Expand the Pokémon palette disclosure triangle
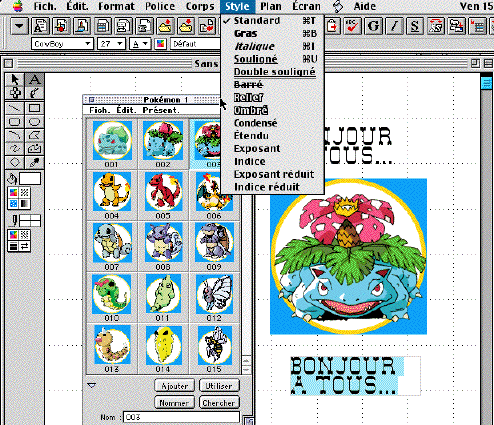The width and height of the screenshot is (494, 425). coord(91,385)
